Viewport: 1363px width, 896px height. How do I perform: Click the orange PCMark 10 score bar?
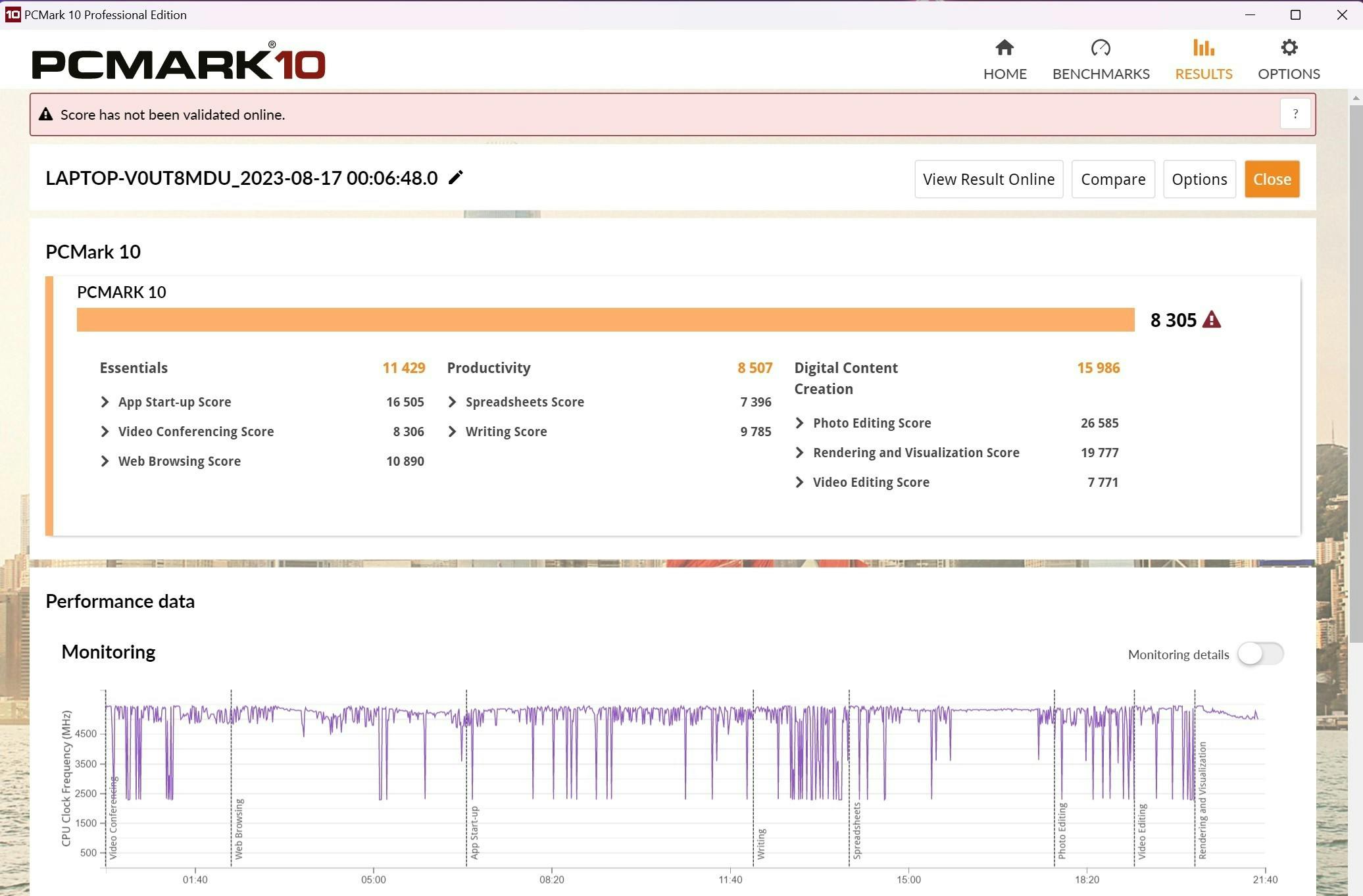coord(605,320)
